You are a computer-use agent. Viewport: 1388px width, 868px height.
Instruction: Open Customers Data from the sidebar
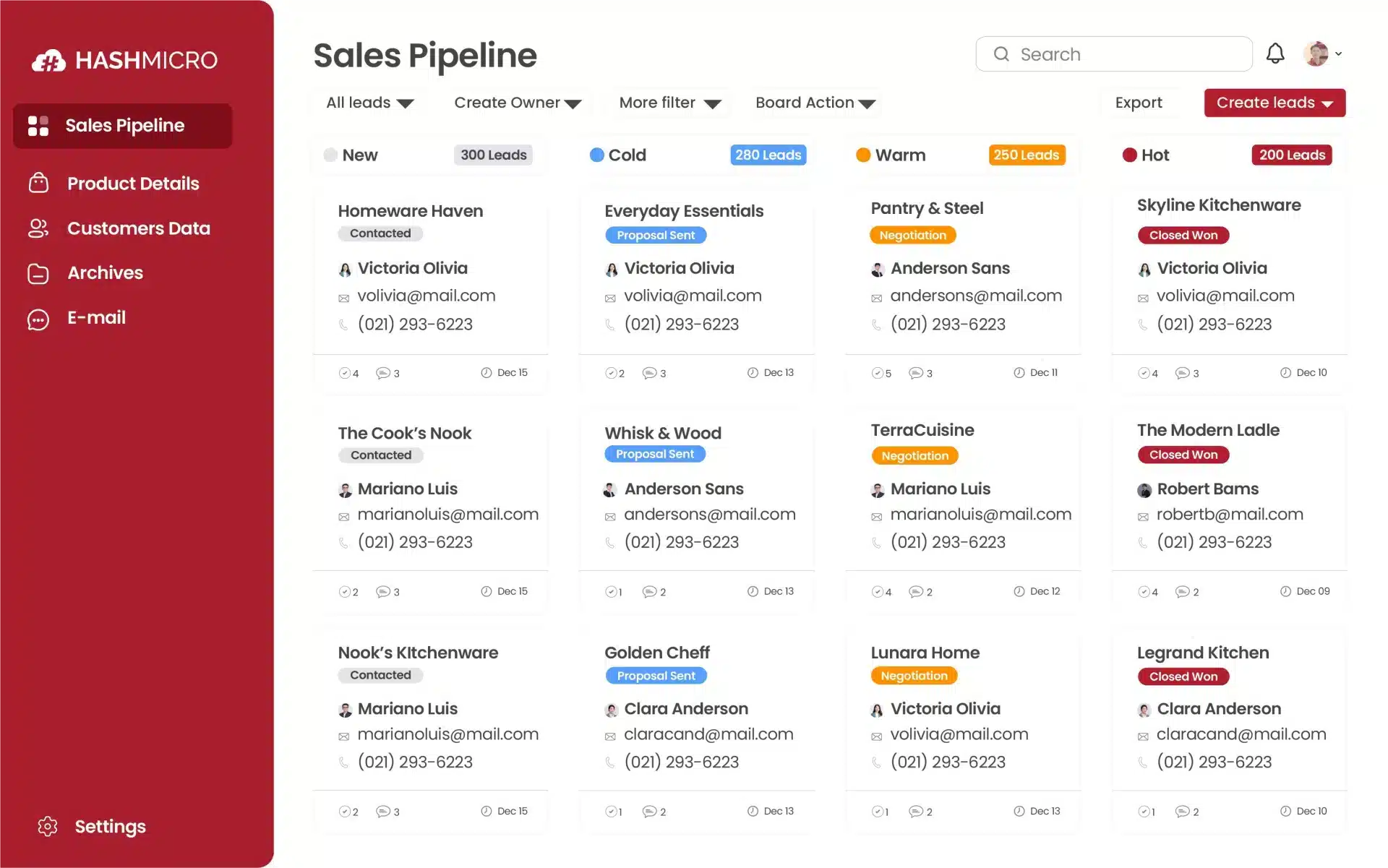point(38,228)
